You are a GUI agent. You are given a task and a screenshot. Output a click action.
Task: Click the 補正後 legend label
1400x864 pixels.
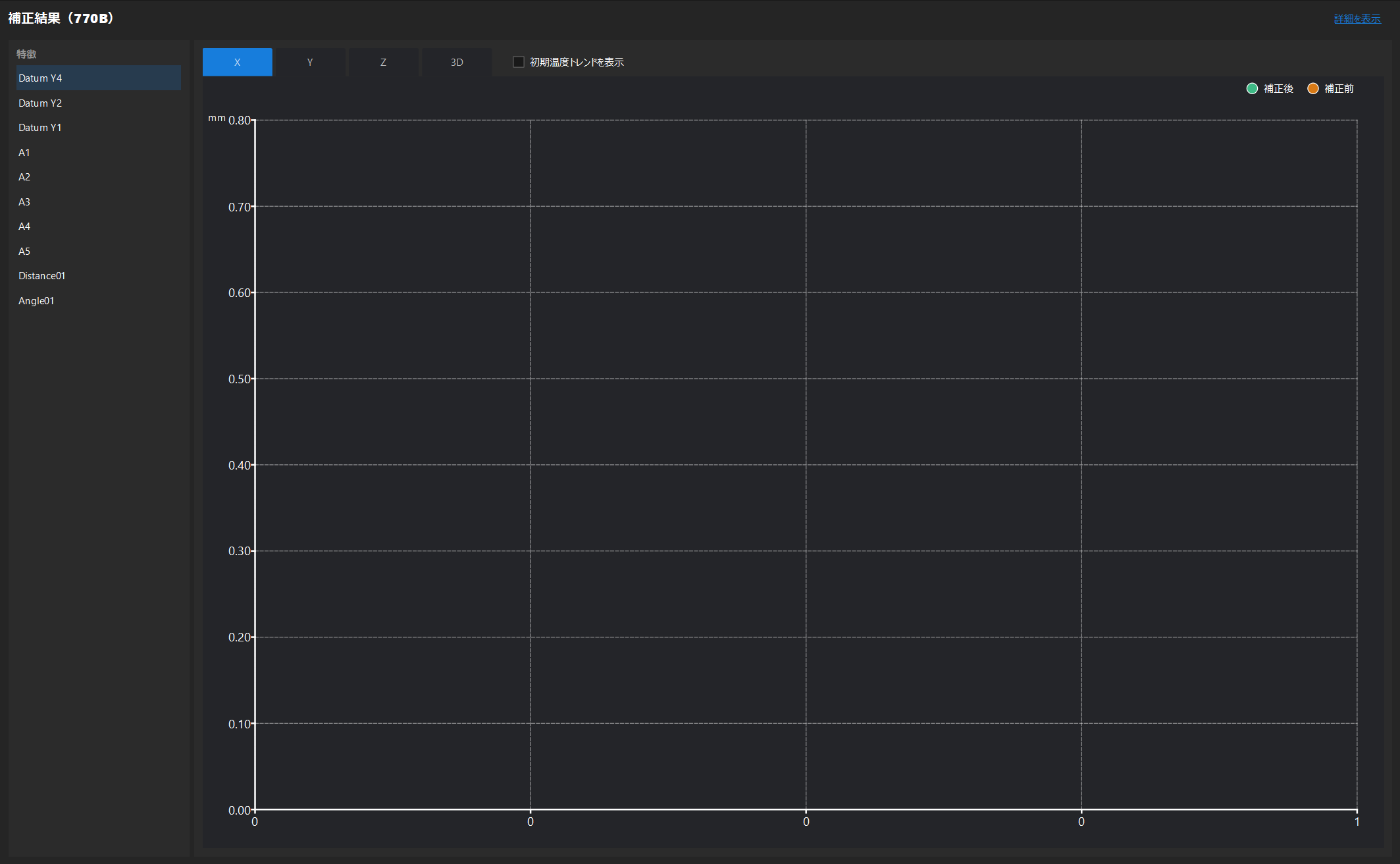1278,88
